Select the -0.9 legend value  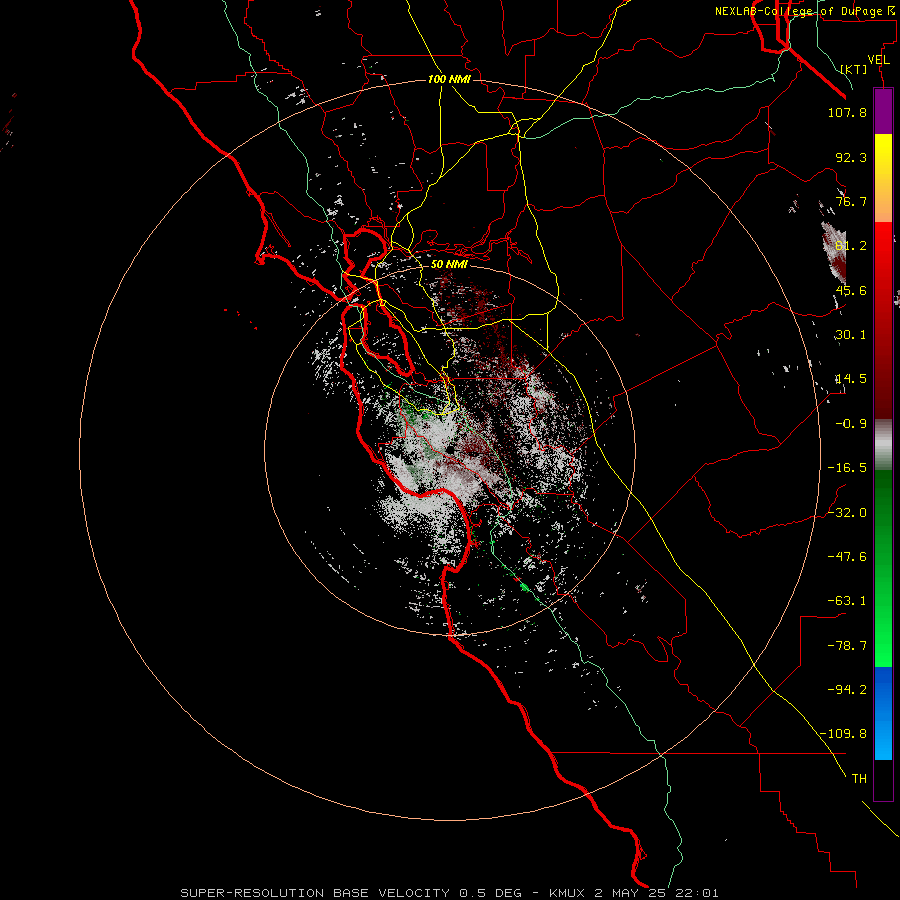851,424
